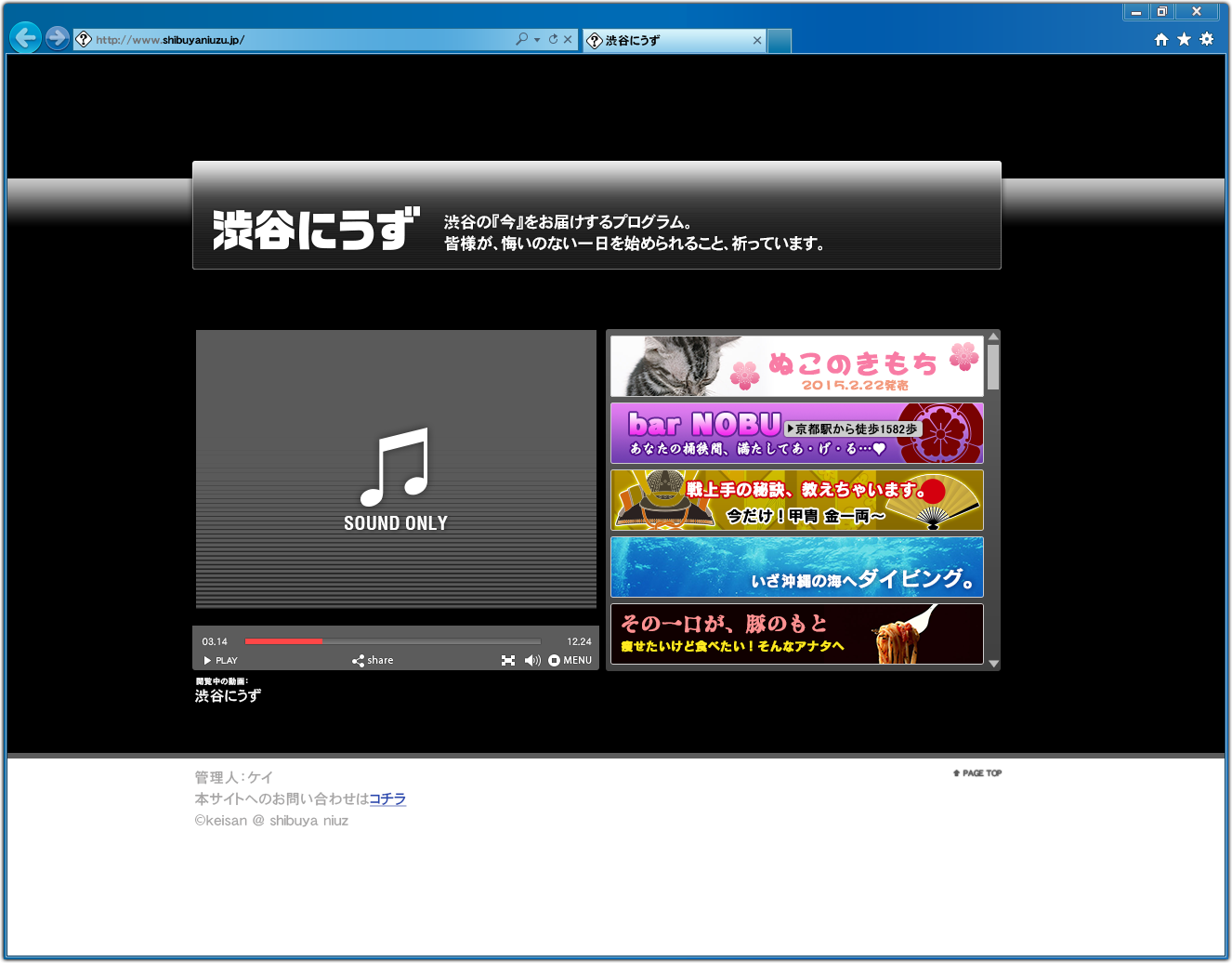Click the address bar search magnifier icon
This screenshot has width=1232, height=963.
click(522, 39)
